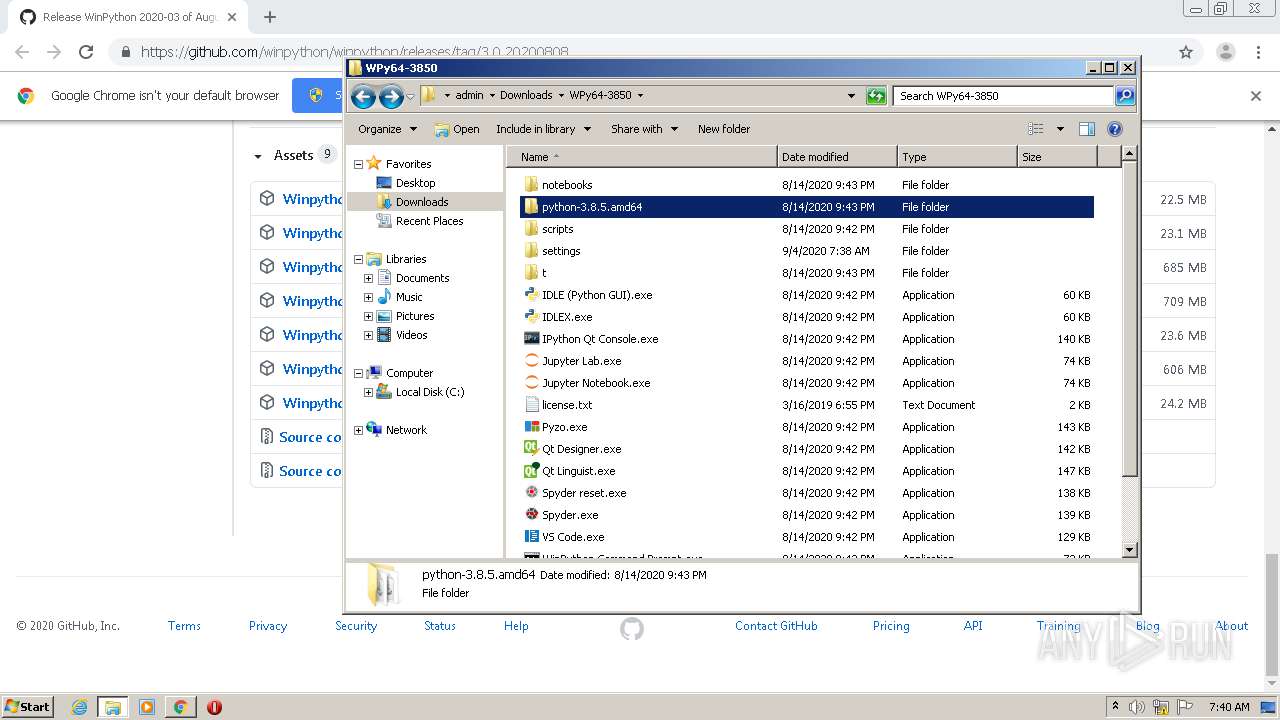Viewport: 1280px width, 720px height.
Task: Collapse the Libraries tree node
Action: [358, 259]
